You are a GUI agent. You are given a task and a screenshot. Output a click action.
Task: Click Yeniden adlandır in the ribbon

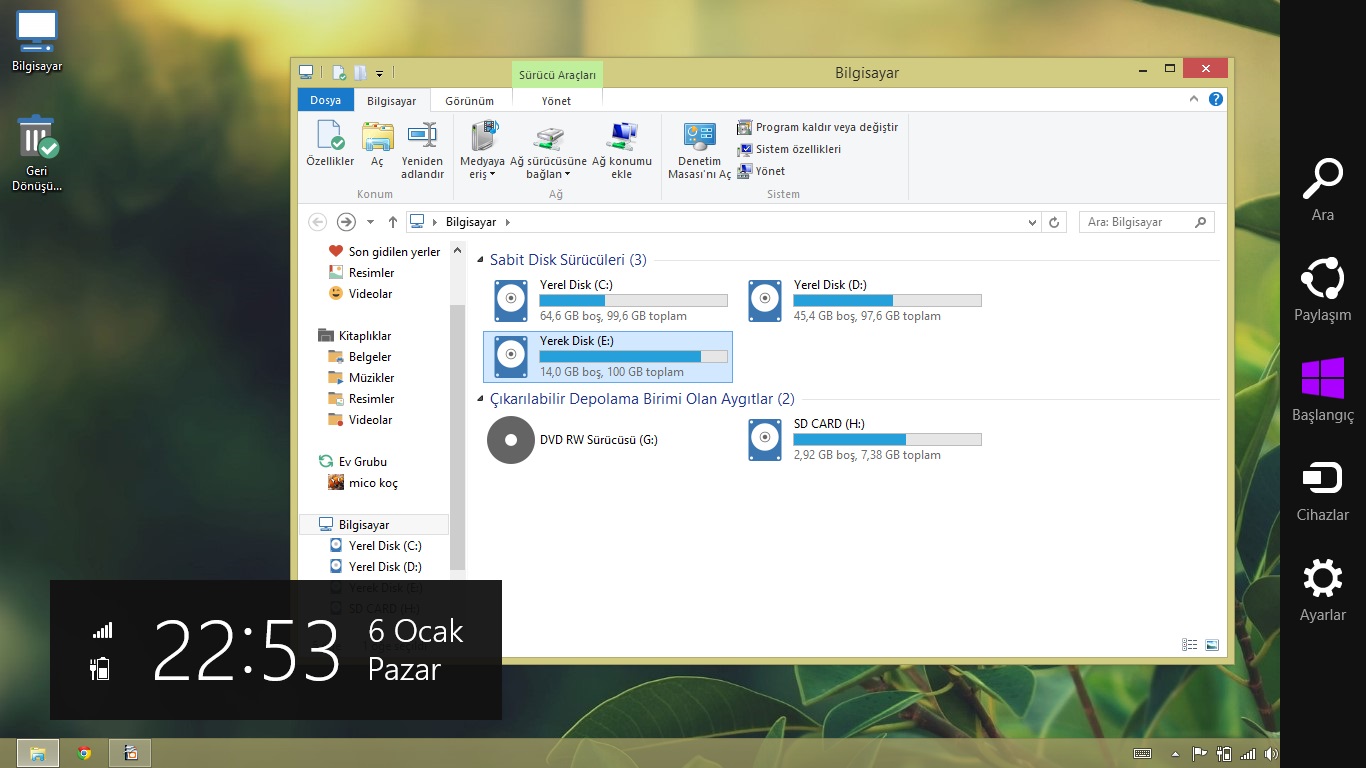click(422, 150)
